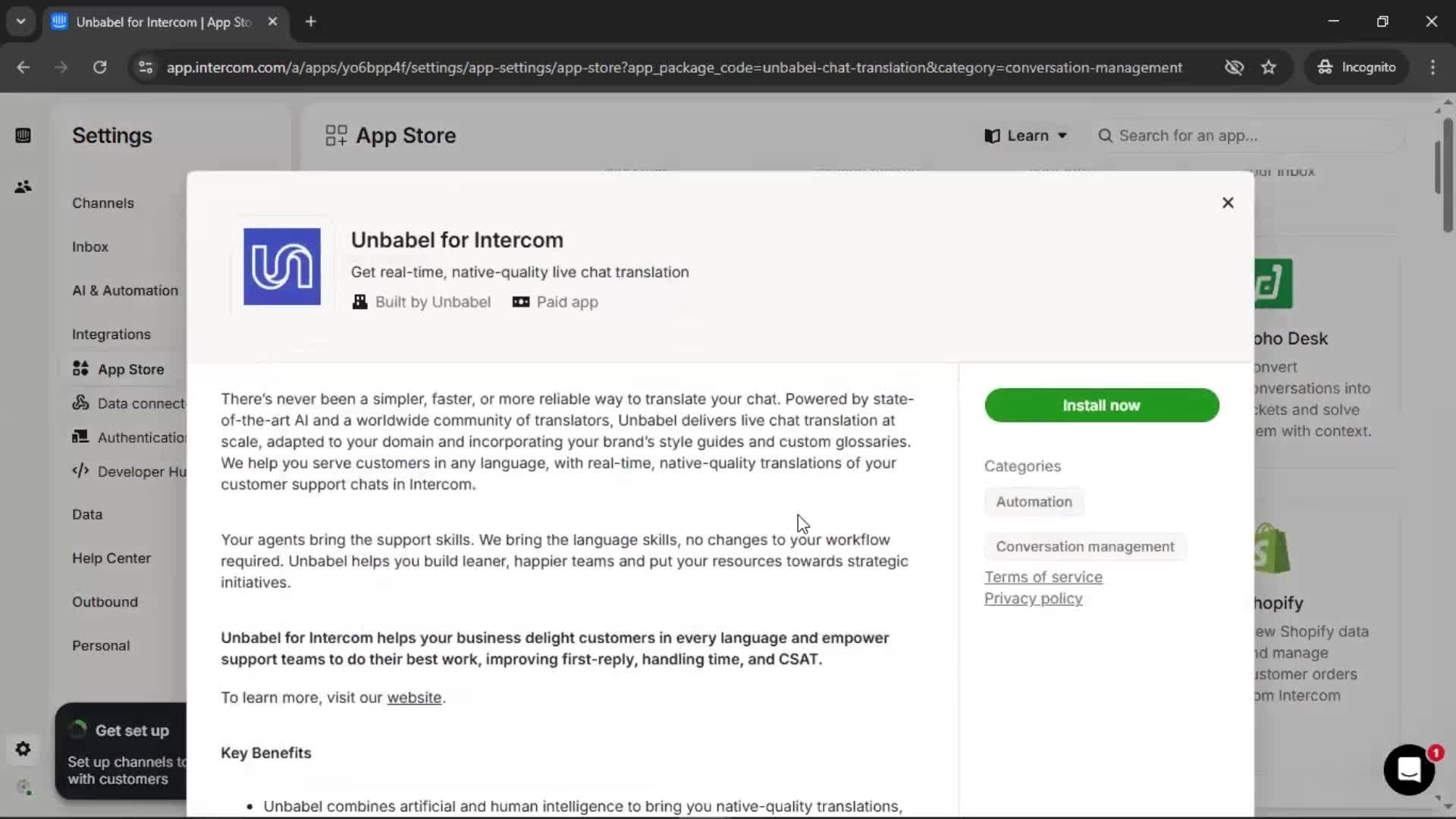Select Authentication in the sidebar

142,438
